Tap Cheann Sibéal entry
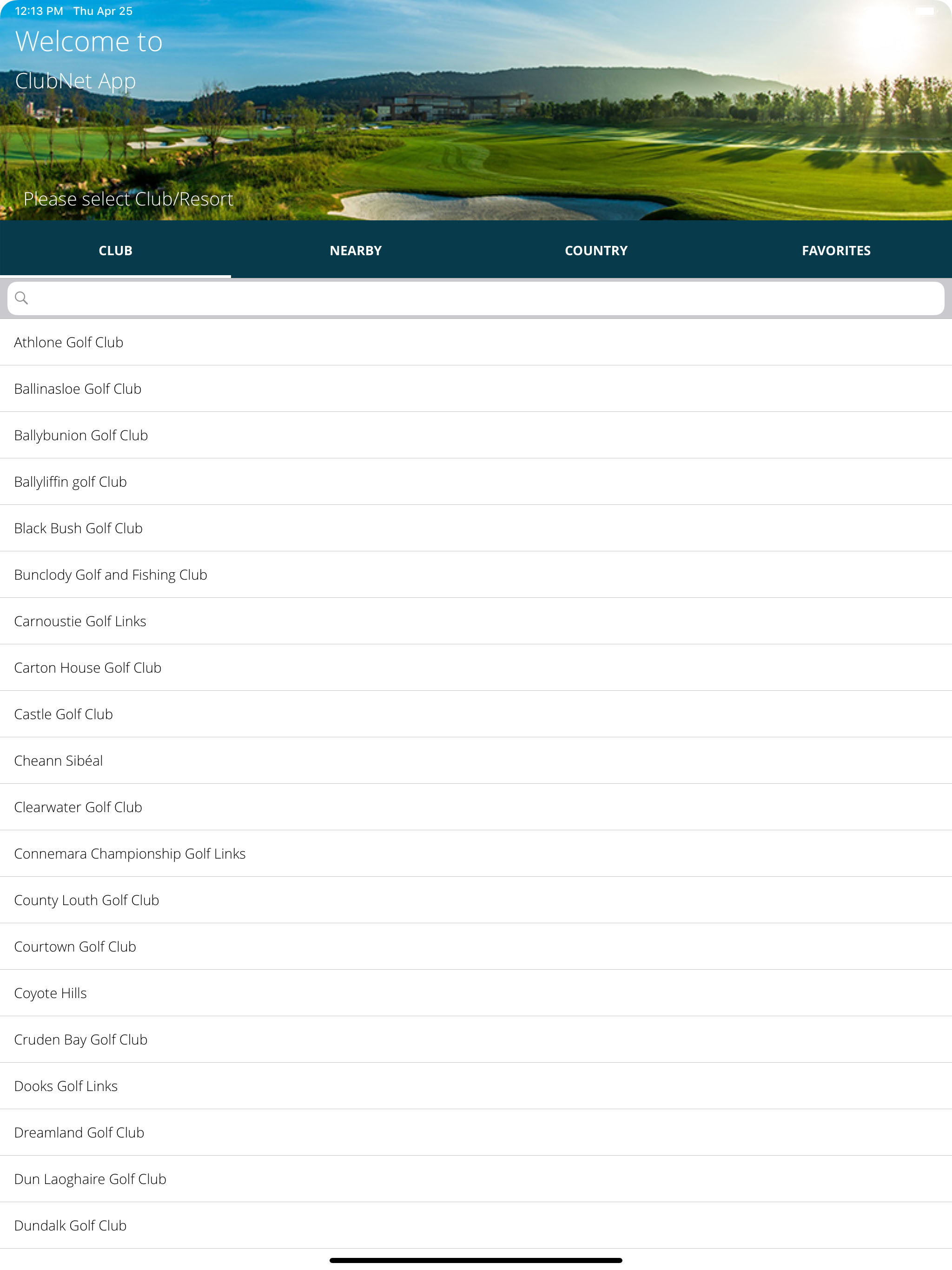The height and width of the screenshot is (1270, 952). click(x=476, y=761)
